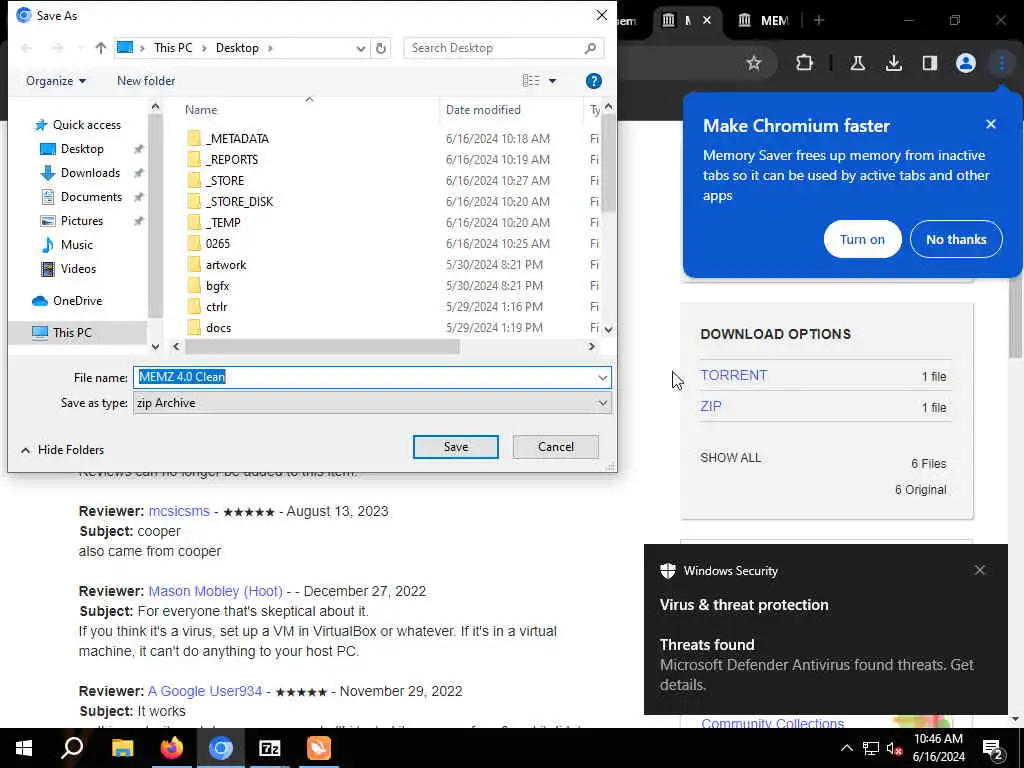This screenshot has width=1024, height=768.
Task: Switch to the MEM browser tab
Action: click(763, 20)
